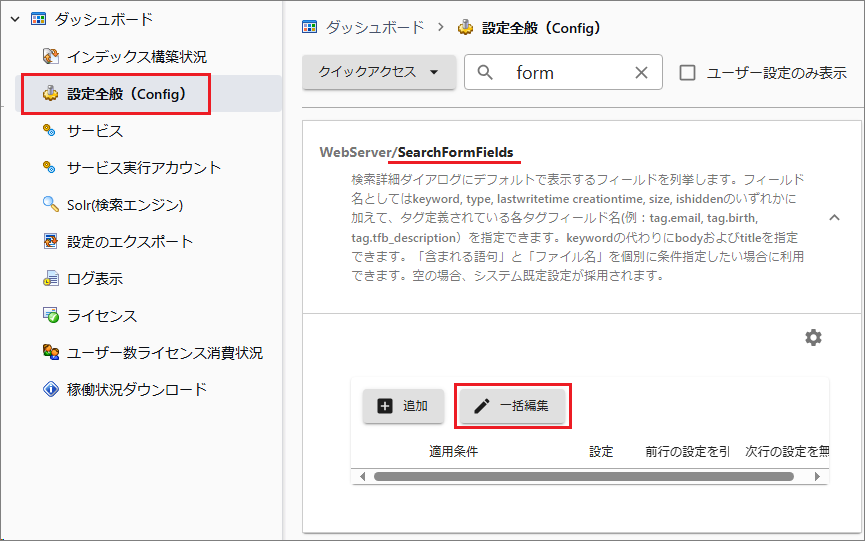Click the サービス gear icon in sidebar
865x541 pixels.
(x=50, y=131)
